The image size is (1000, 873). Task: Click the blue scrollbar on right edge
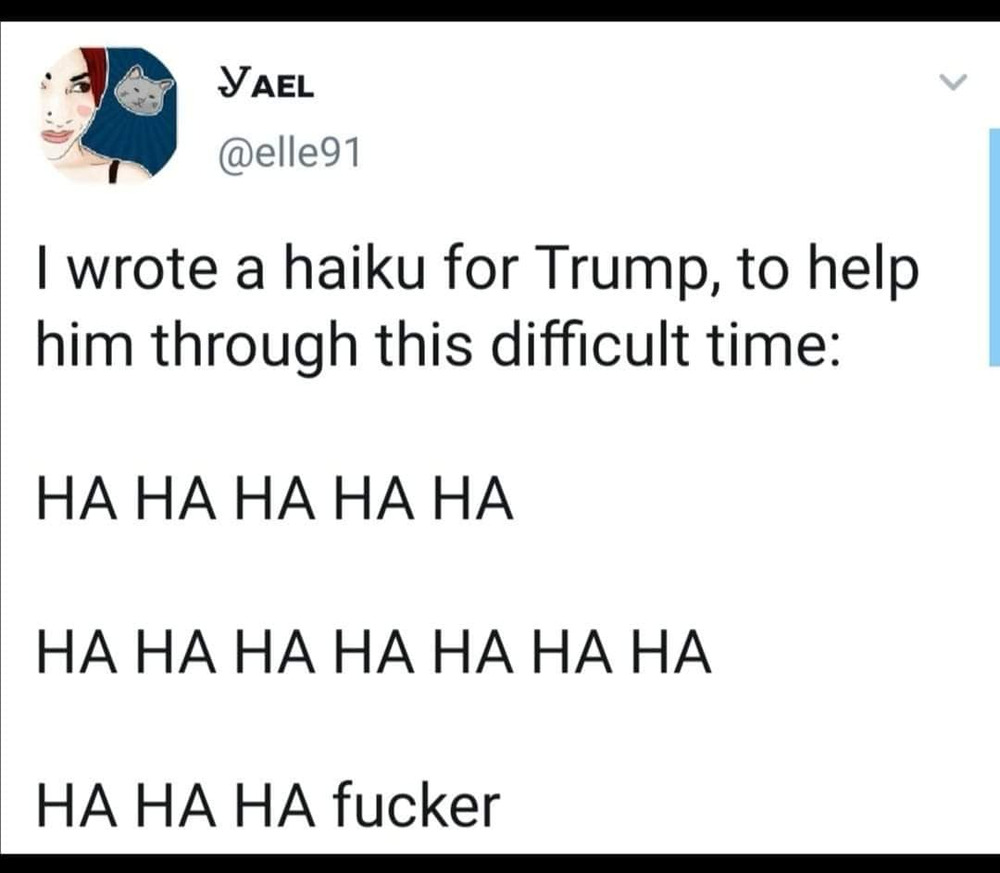994,247
